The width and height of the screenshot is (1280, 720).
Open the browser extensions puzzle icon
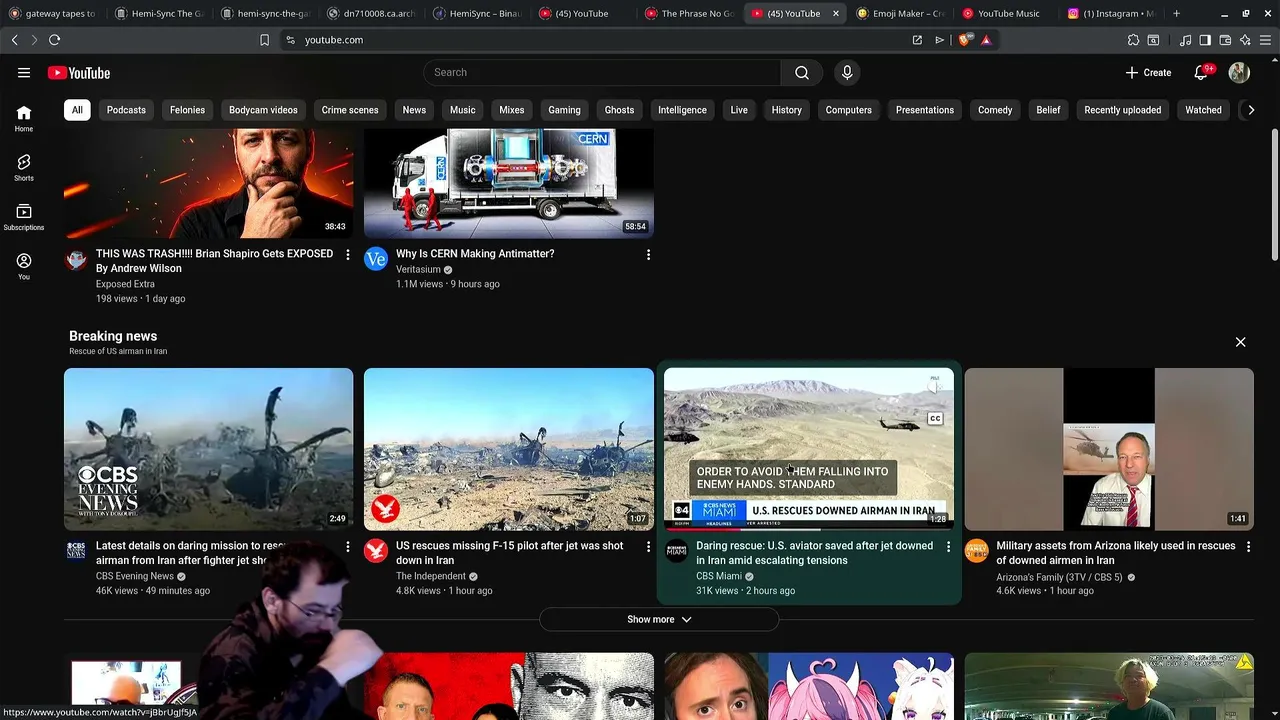coord(1133,40)
